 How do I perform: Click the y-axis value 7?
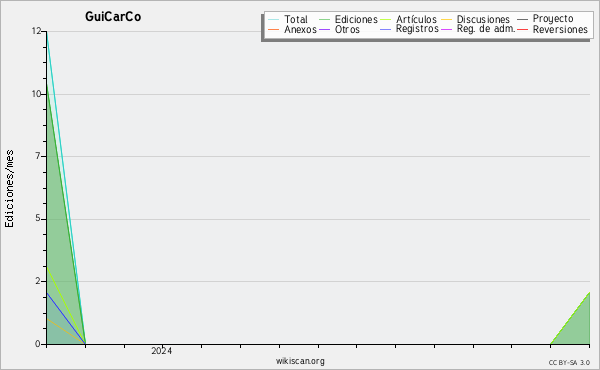point(38,156)
